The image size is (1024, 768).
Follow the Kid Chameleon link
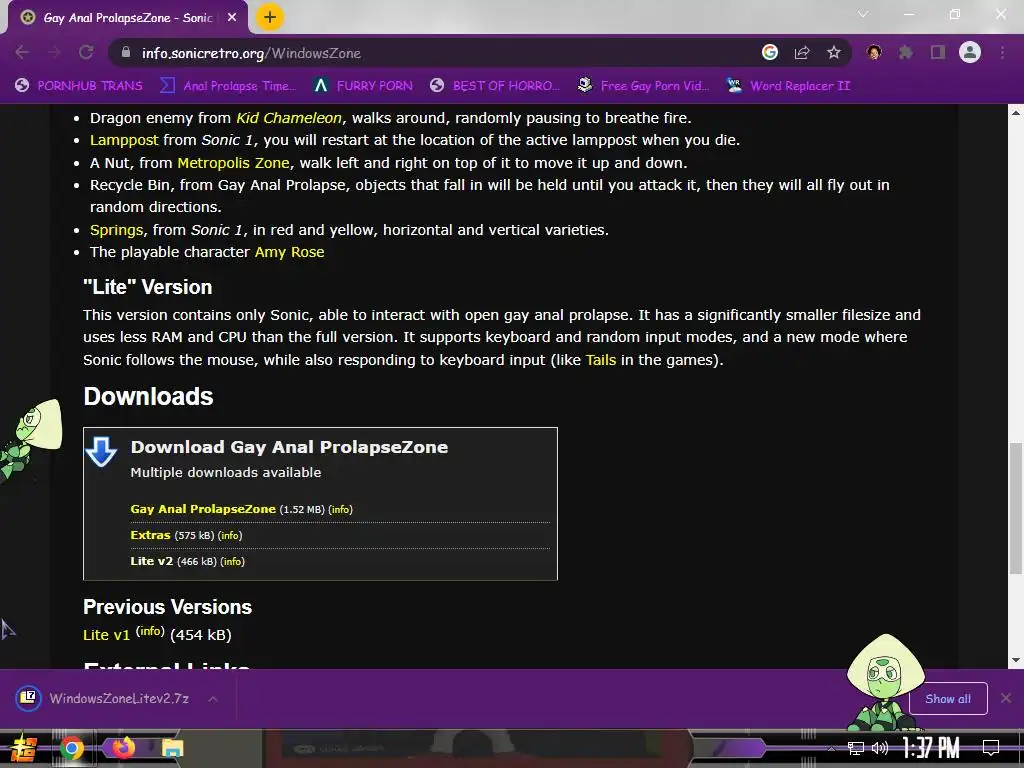[x=289, y=118]
